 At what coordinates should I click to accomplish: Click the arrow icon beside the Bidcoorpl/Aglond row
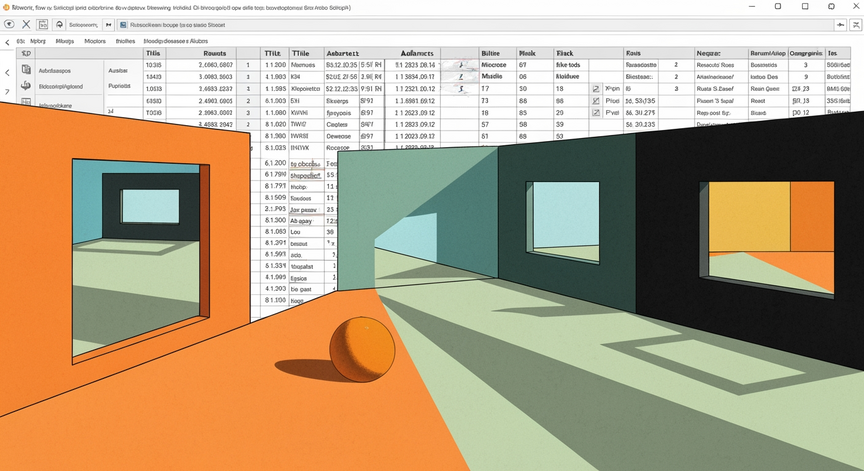(x=26, y=85)
